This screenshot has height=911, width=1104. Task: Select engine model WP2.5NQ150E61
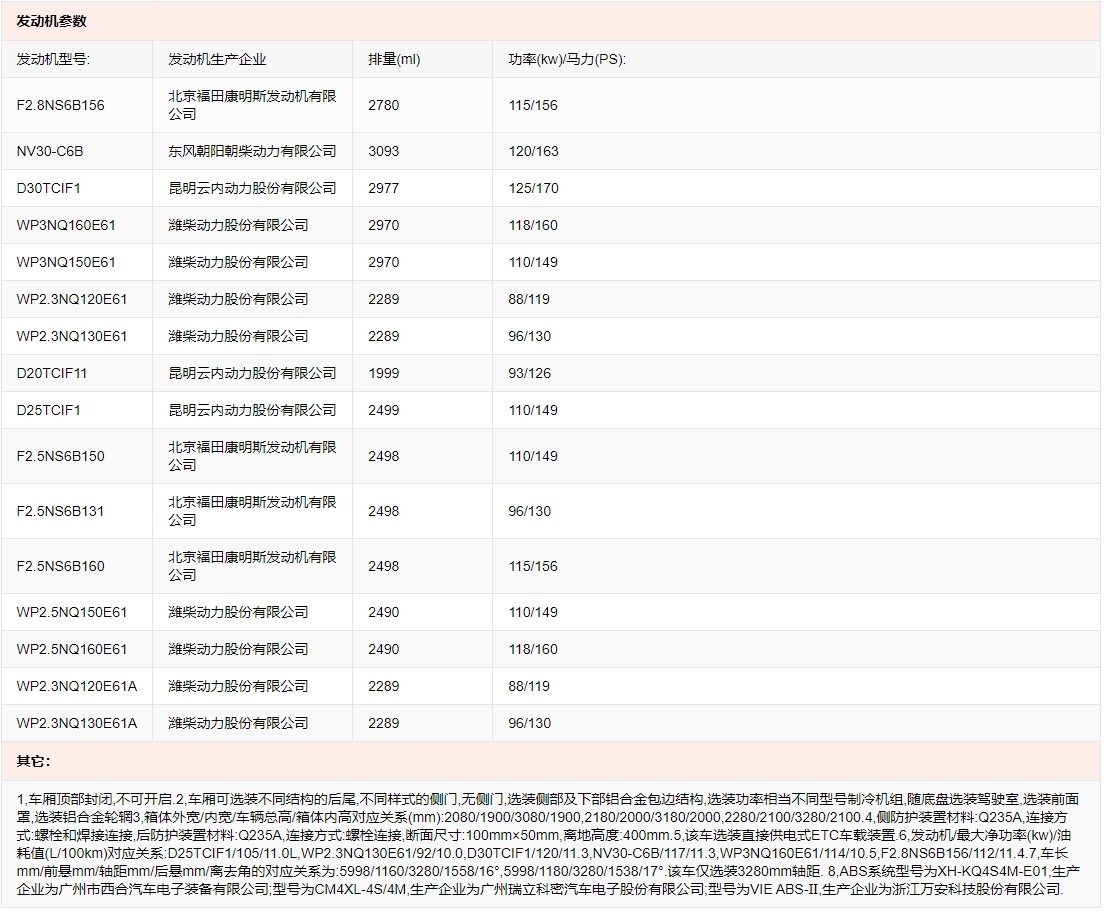point(72,612)
